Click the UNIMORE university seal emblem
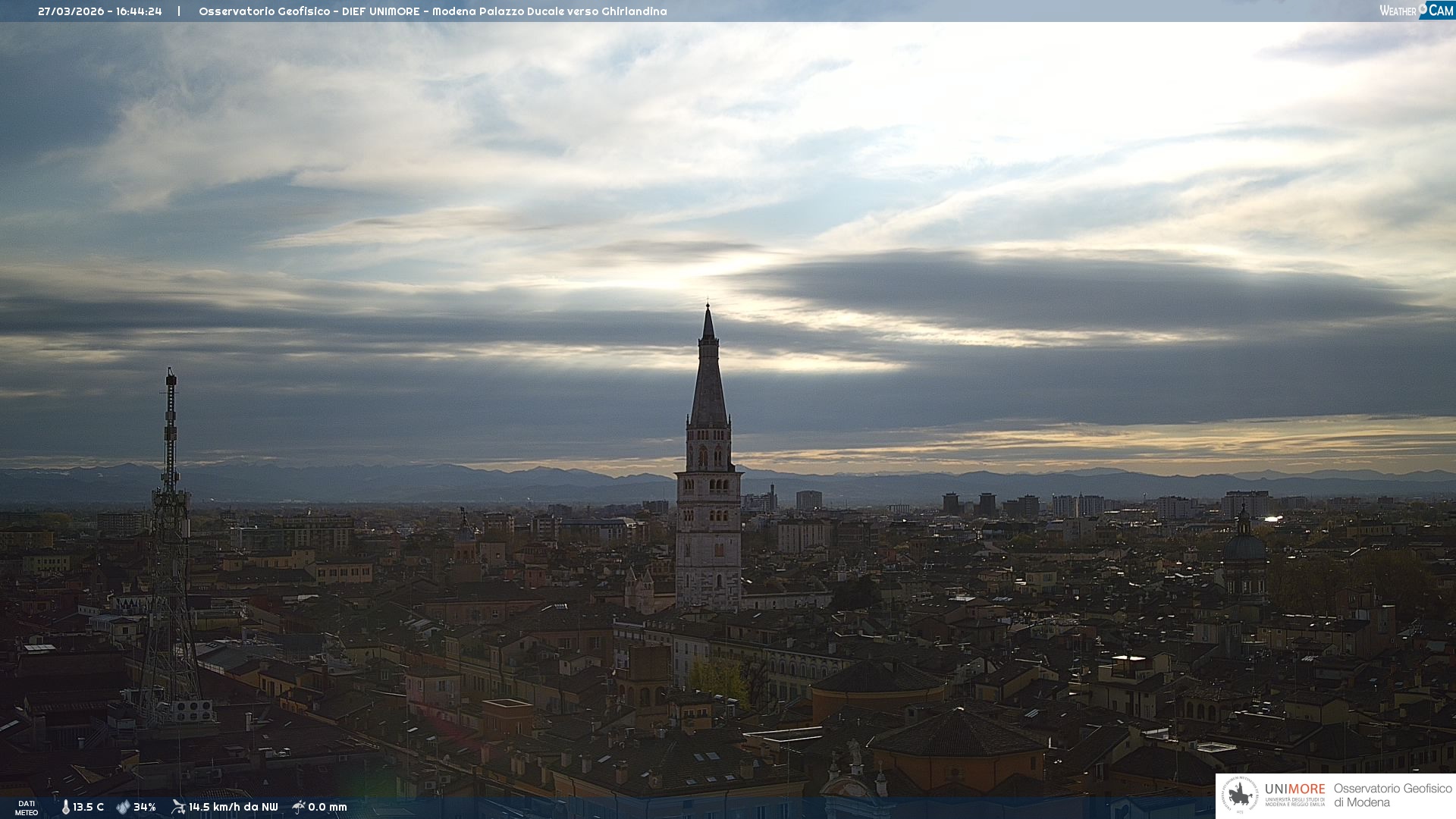The width and height of the screenshot is (1456, 819). pos(1240,795)
